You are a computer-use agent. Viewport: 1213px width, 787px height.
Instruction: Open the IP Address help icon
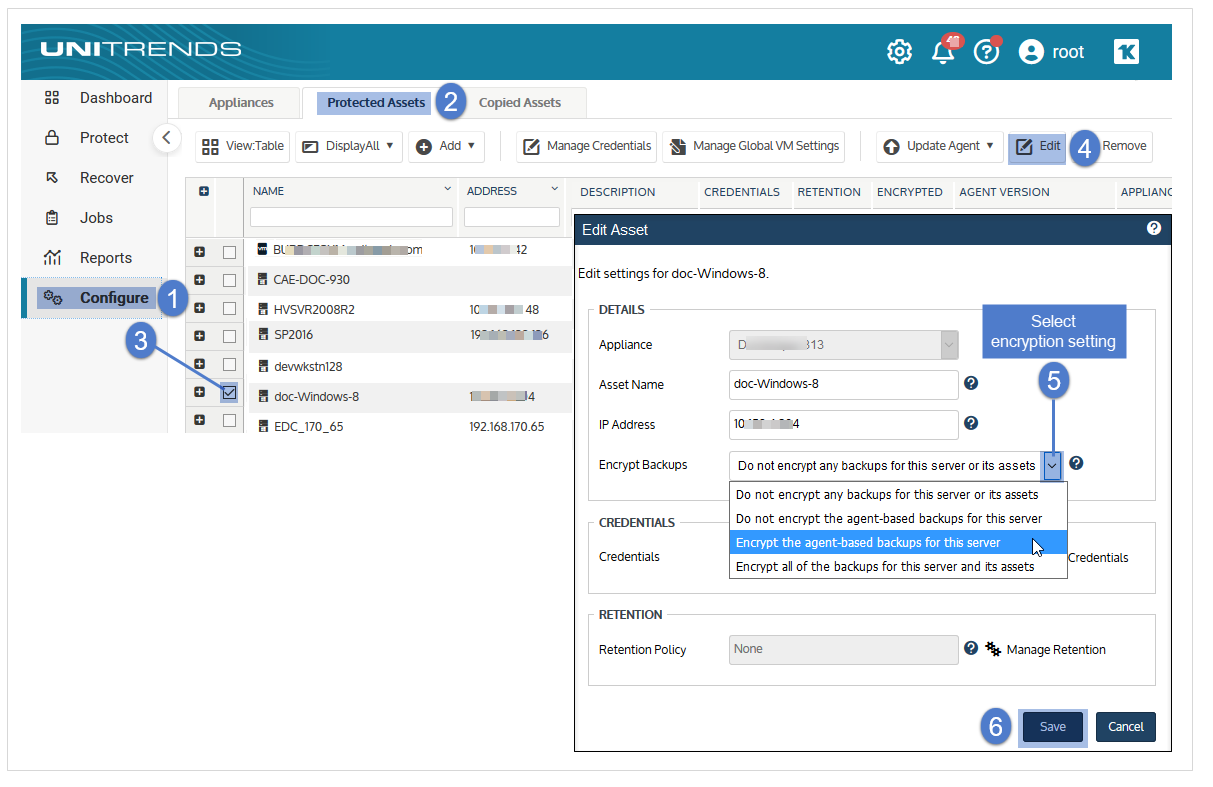[971, 423]
